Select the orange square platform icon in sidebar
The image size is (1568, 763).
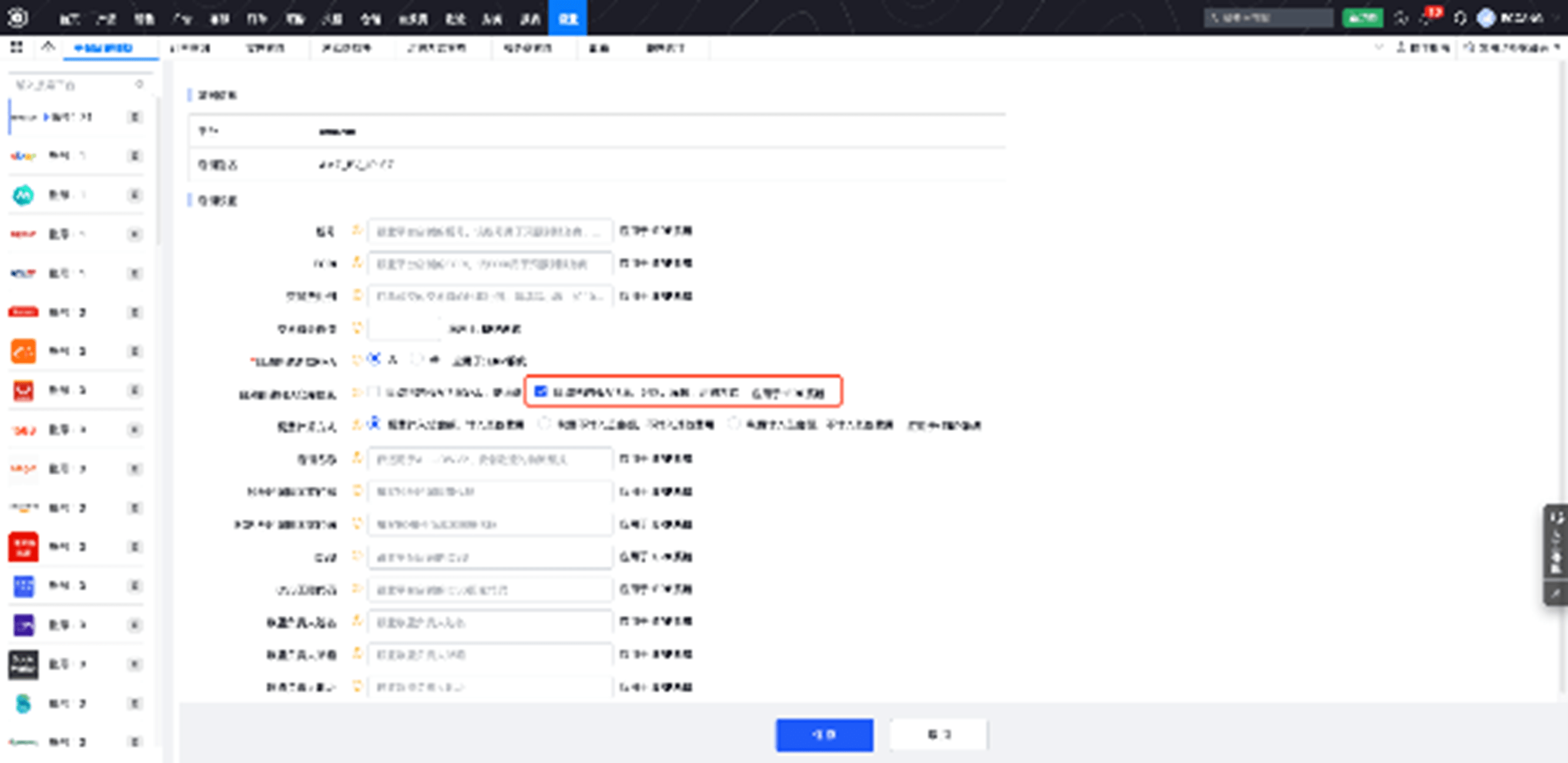(x=23, y=352)
